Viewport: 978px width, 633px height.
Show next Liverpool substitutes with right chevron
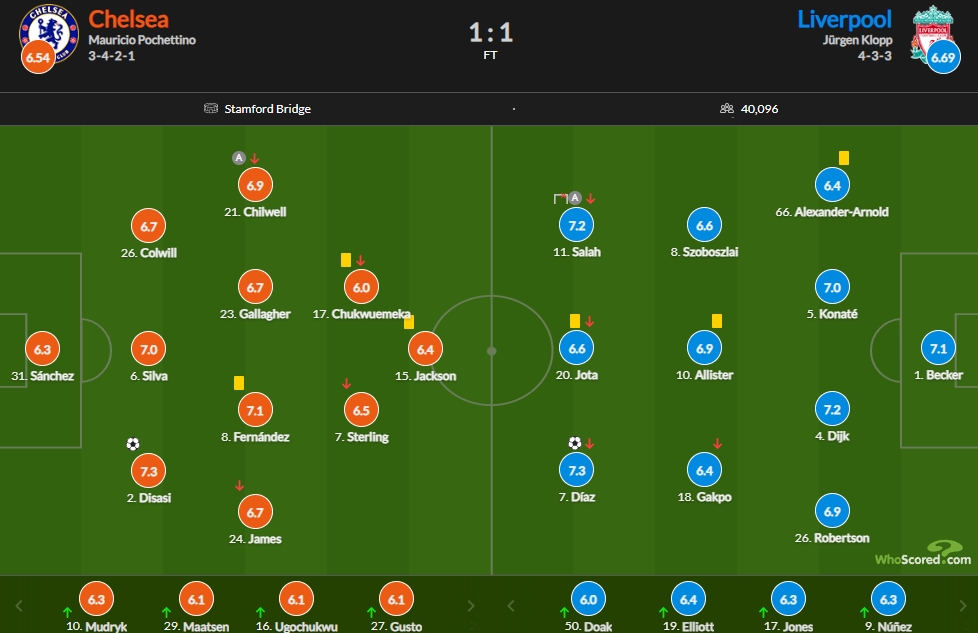tap(962, 606)
